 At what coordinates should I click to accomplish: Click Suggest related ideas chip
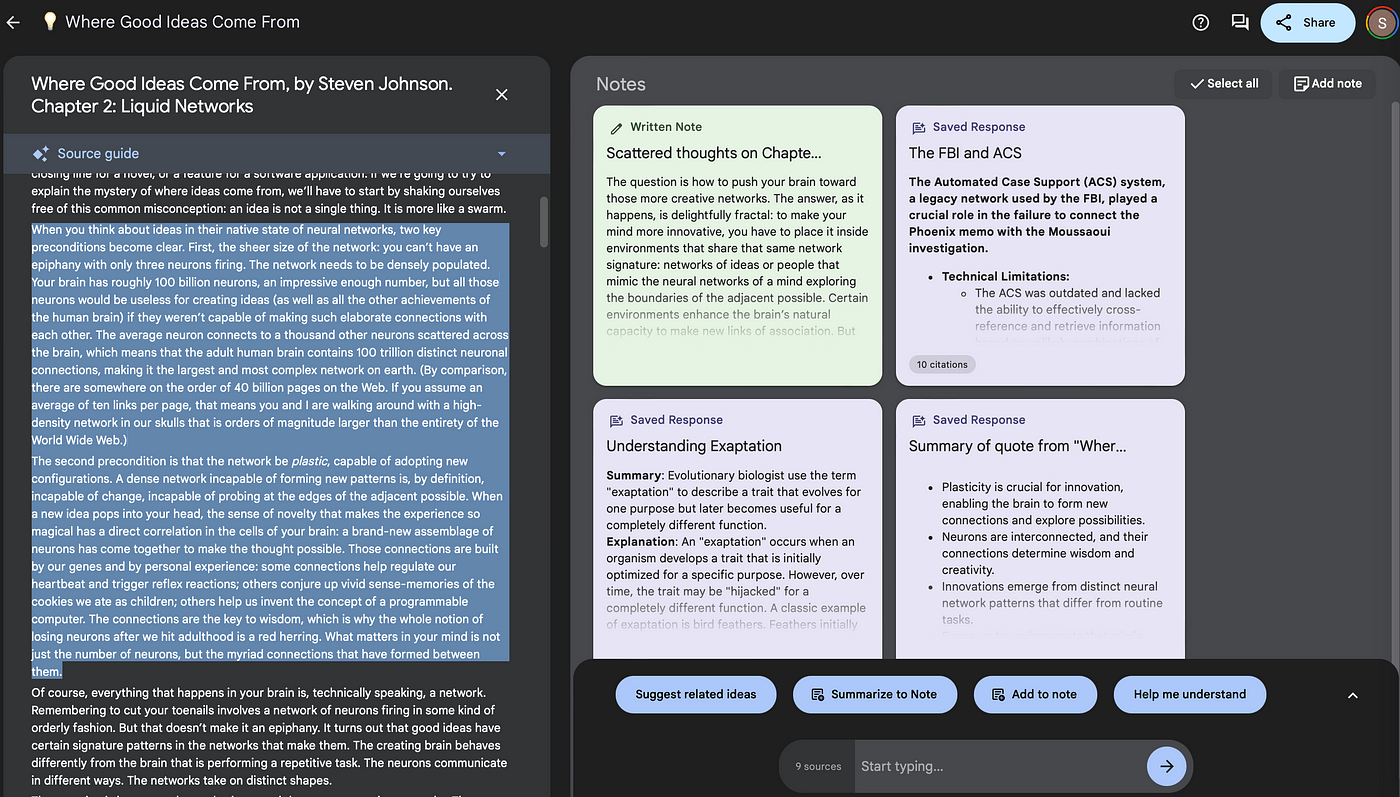coord(696,694)
